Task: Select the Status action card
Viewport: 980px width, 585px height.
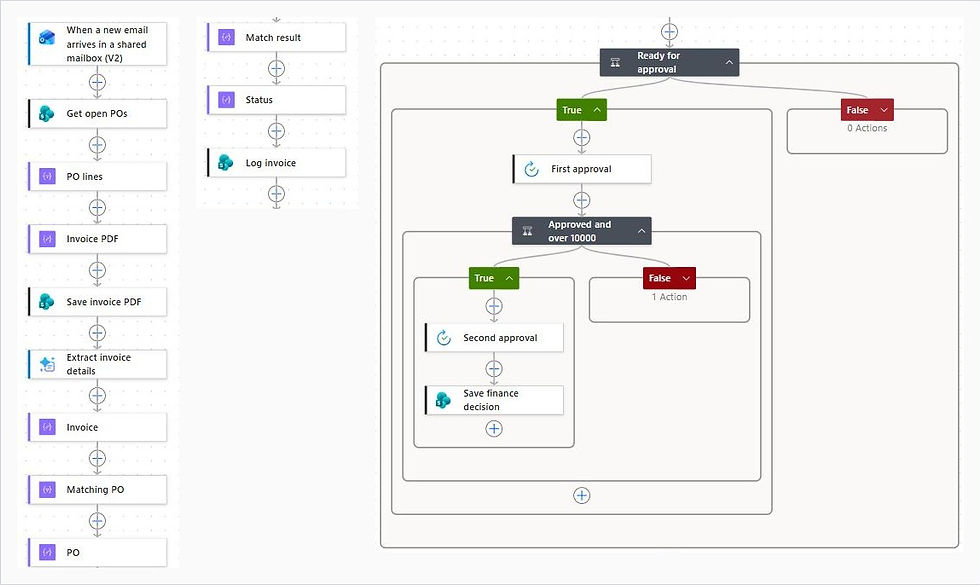Action: [276, 99]
